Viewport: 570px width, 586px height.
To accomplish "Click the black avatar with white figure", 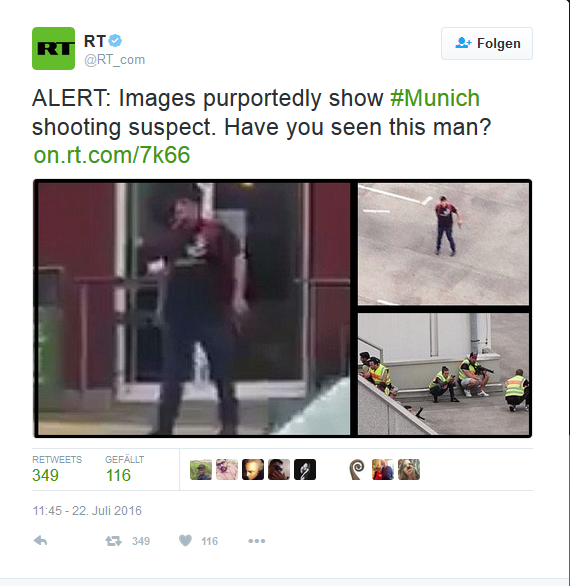I will pyautogui.click(x=305, y=469).
